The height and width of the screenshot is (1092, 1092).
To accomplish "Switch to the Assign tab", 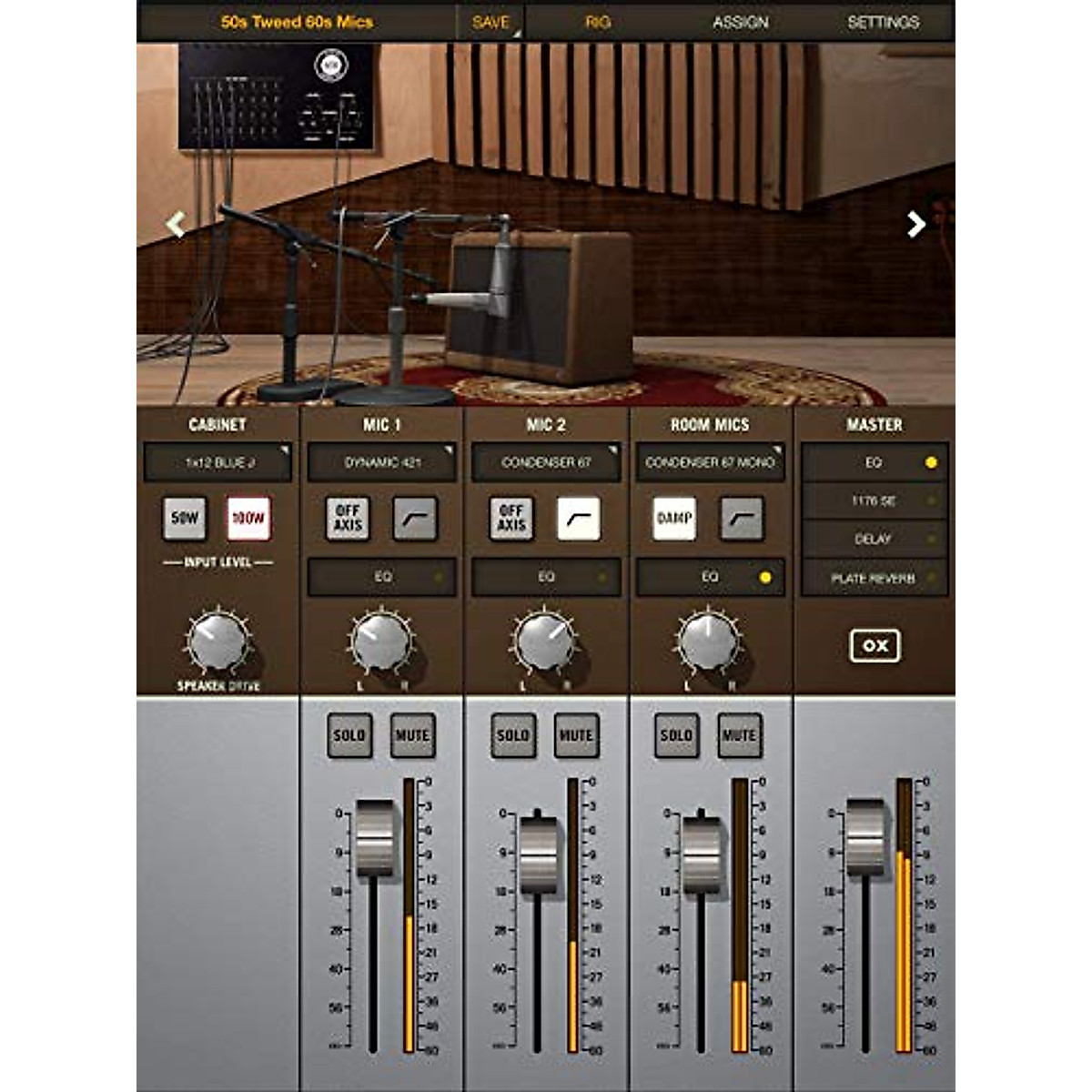I will [740, 22].
